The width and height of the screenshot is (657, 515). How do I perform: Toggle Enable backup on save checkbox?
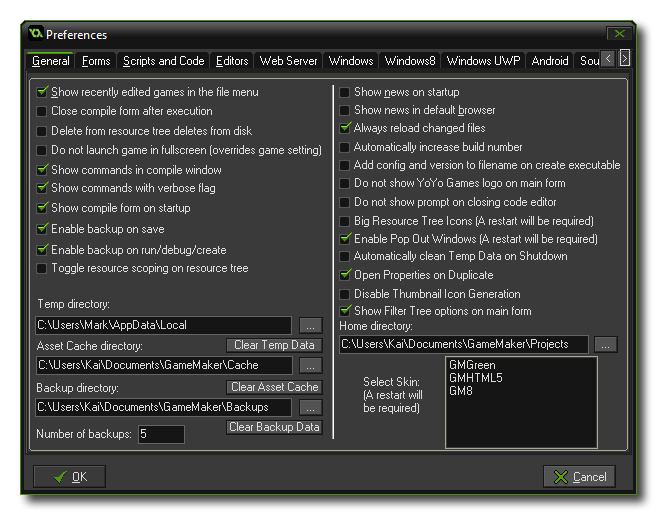42,229
